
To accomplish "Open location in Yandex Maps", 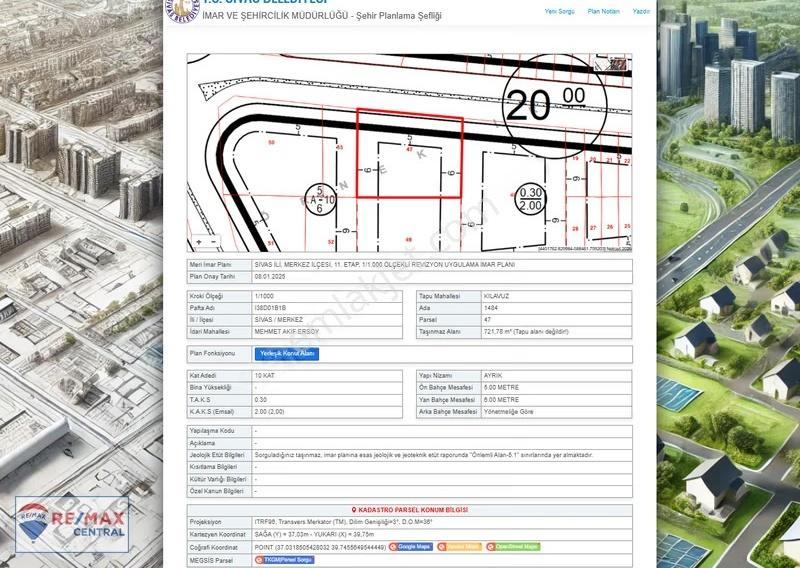I will pyautogui.click(x=459, y=547).
